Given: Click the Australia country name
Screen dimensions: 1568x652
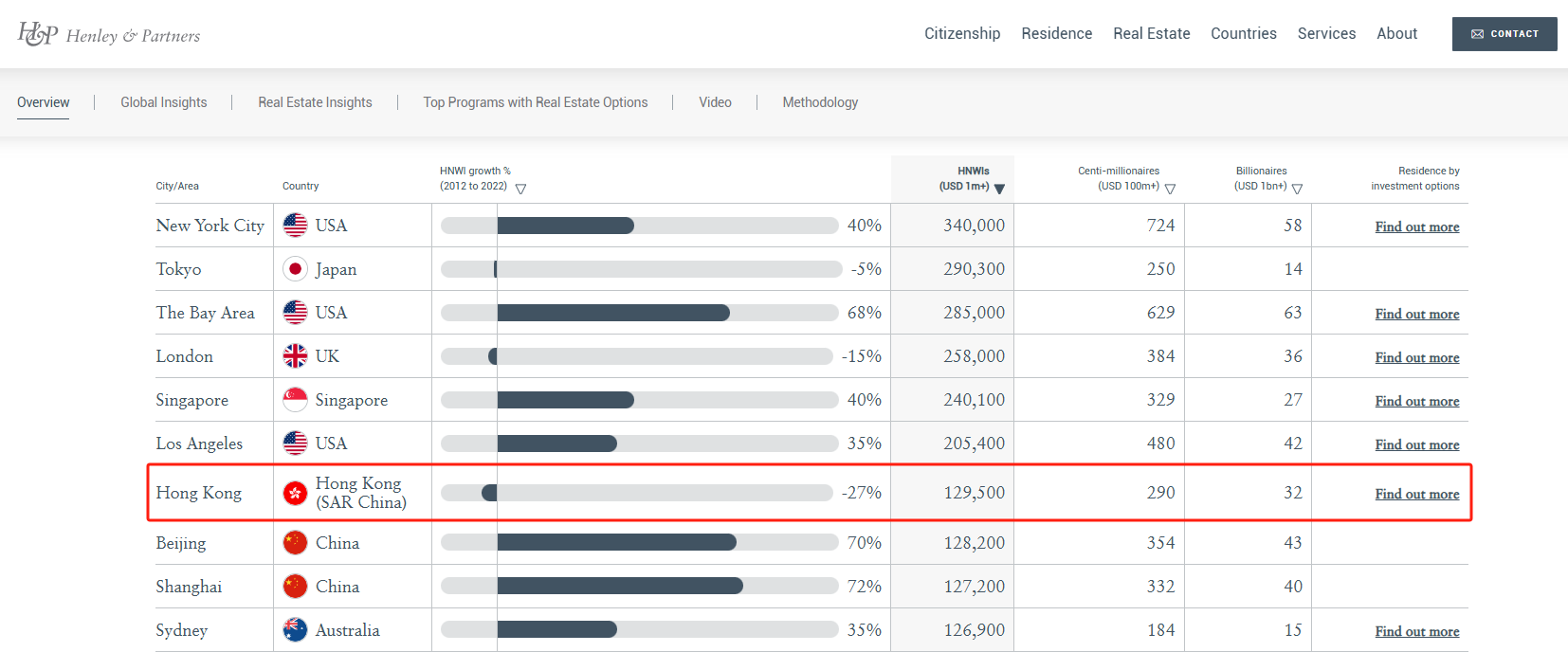Looking at the screenshot, I should pyautogui.click(x=348, y=630).
